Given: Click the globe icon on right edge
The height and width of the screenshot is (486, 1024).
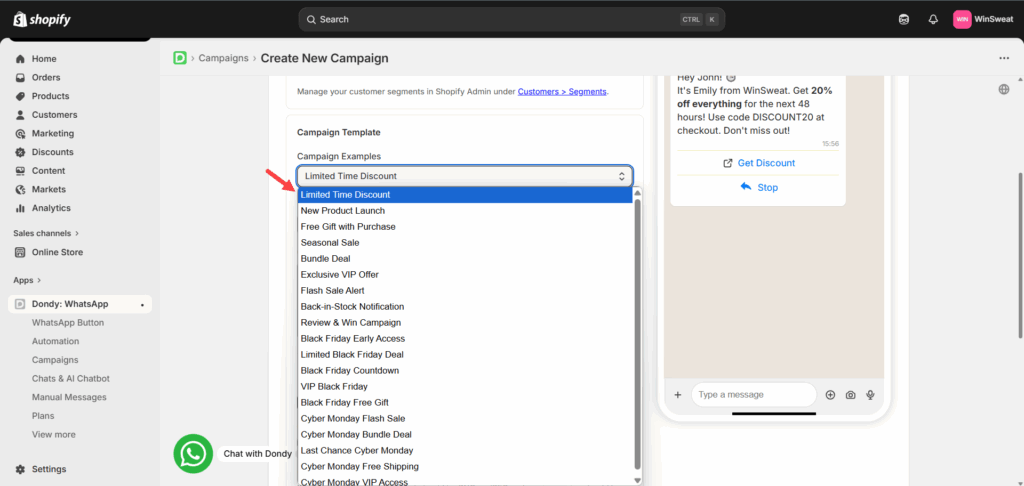Looking at the screenshot, I should (1004, 90).
